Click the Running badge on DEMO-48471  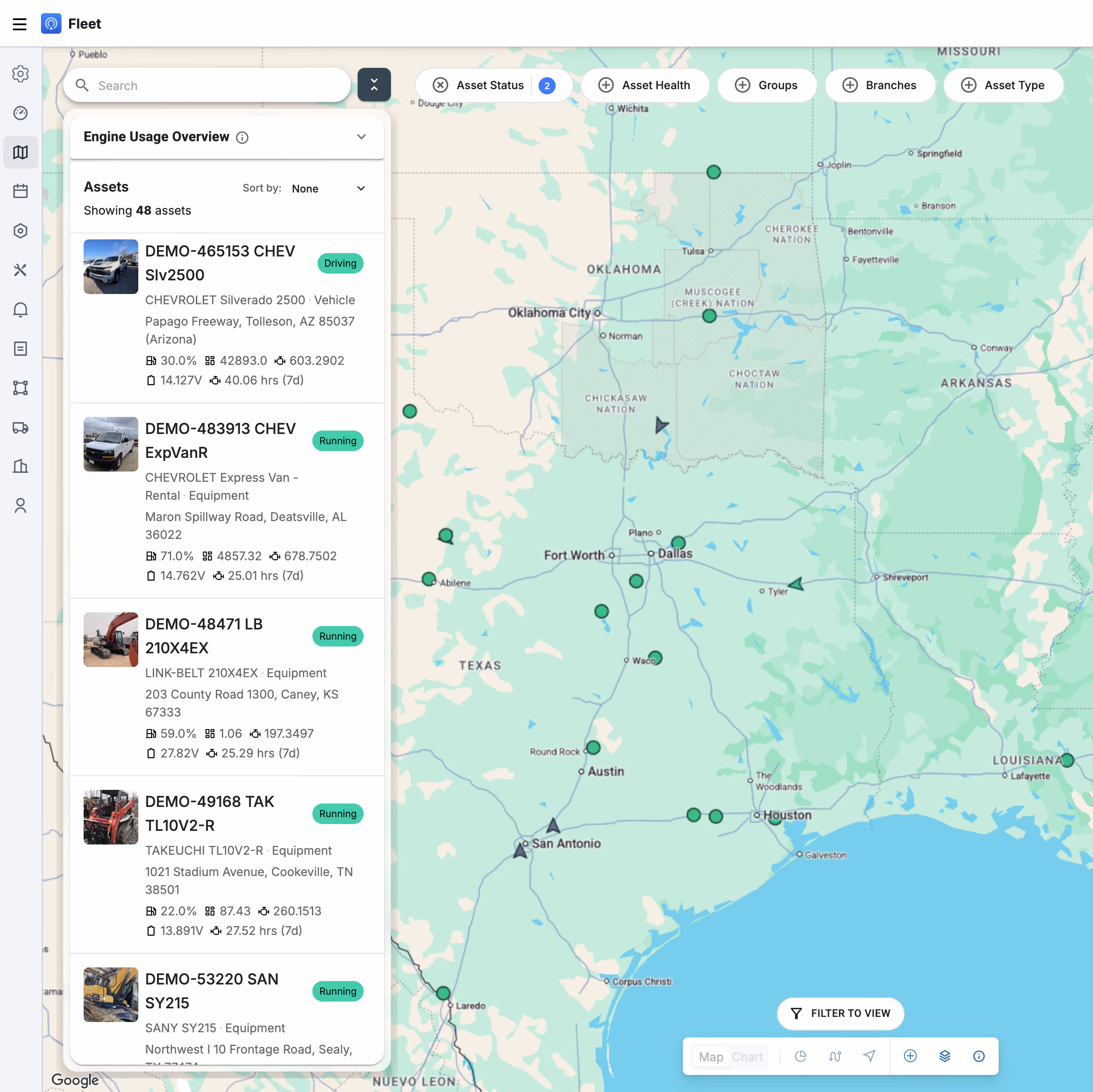click(x=338, y=637)
